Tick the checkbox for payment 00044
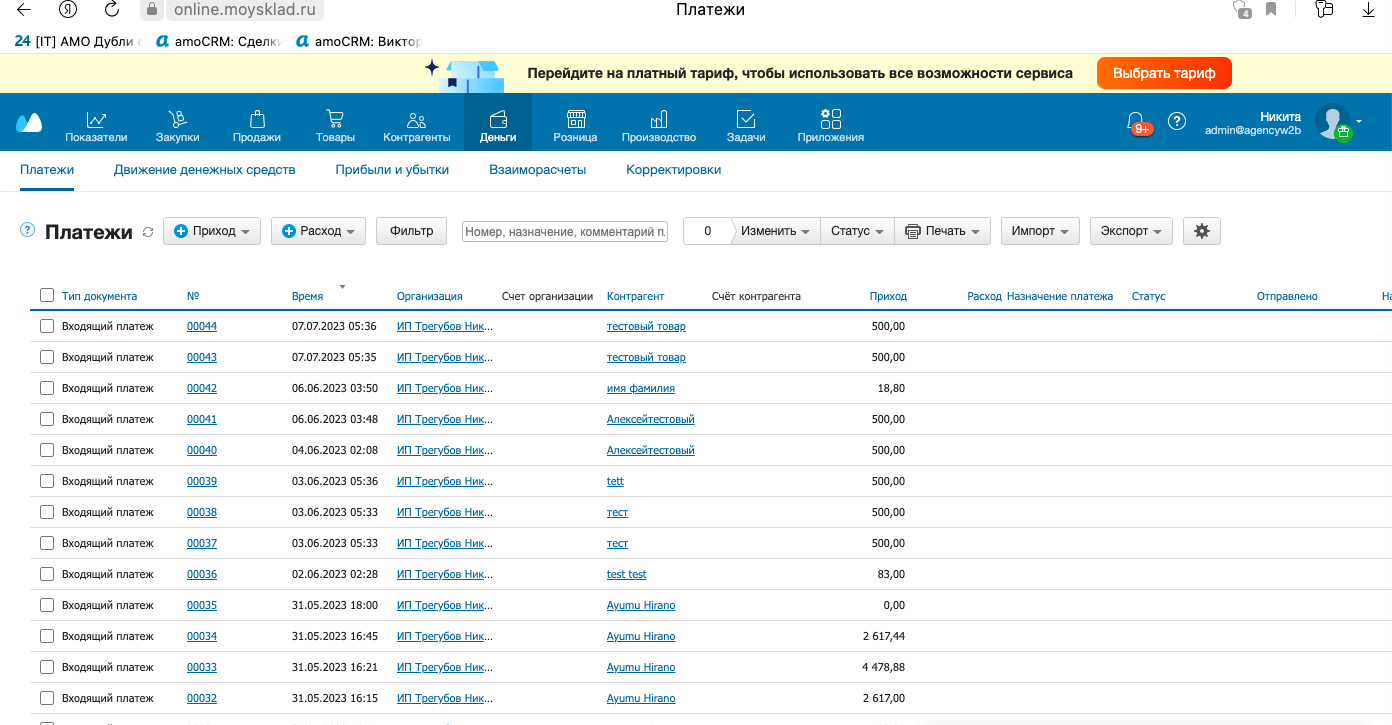Viewport: 1392px width, 725px height. 47,326
